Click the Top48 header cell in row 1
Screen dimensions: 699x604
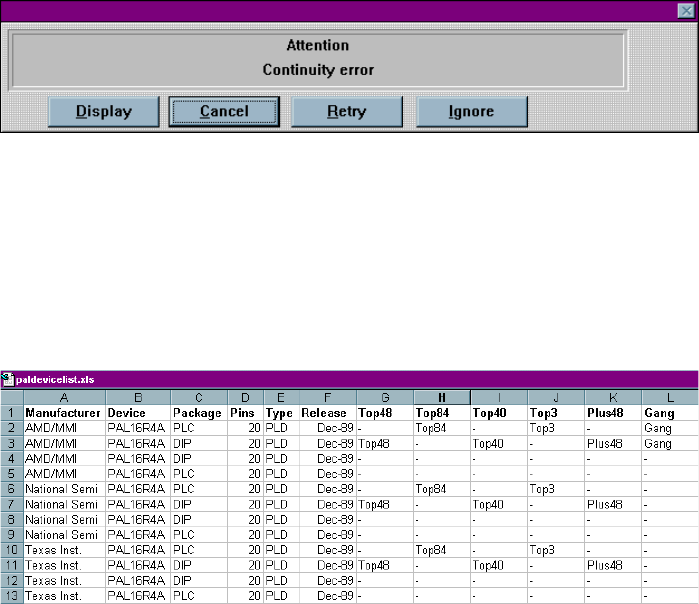[385, 413]
